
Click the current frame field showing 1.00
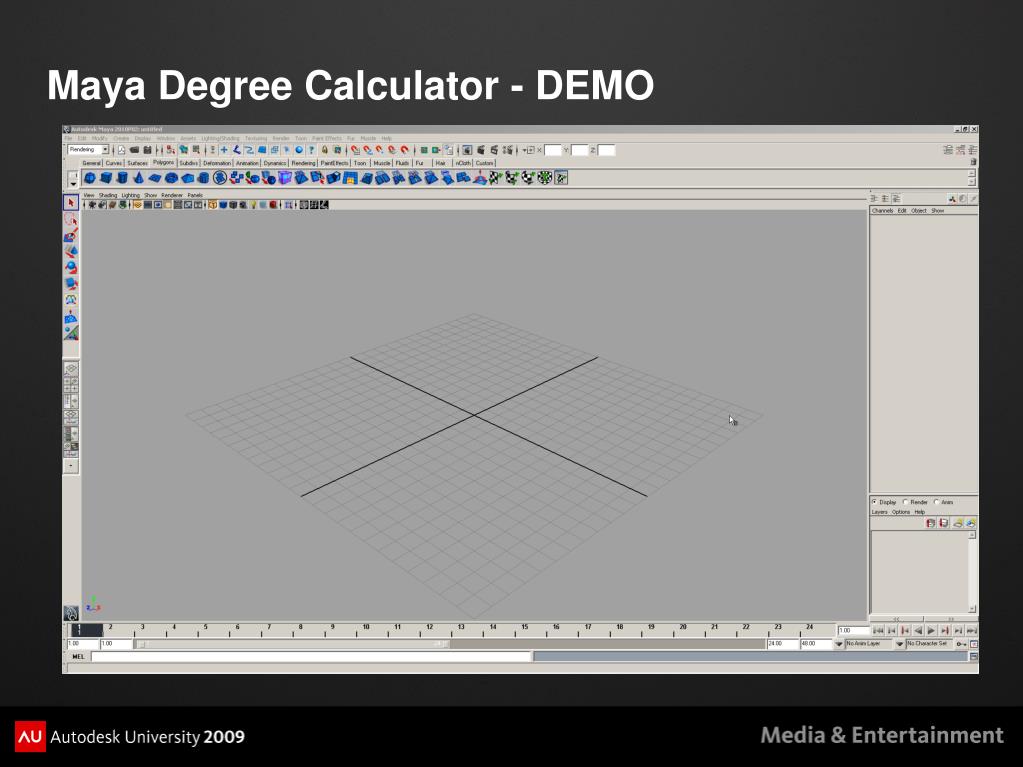pyautogui.click(x=853, y=631)
